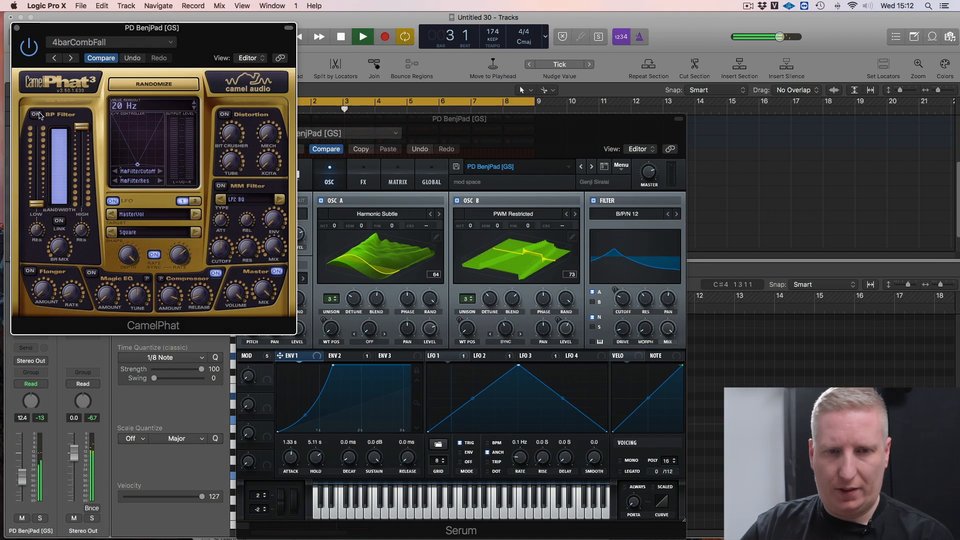Open CamelPhat preset dropdown 4barCombFall
The width and height of the screenshot is (960, 540).
coord(110,42)
